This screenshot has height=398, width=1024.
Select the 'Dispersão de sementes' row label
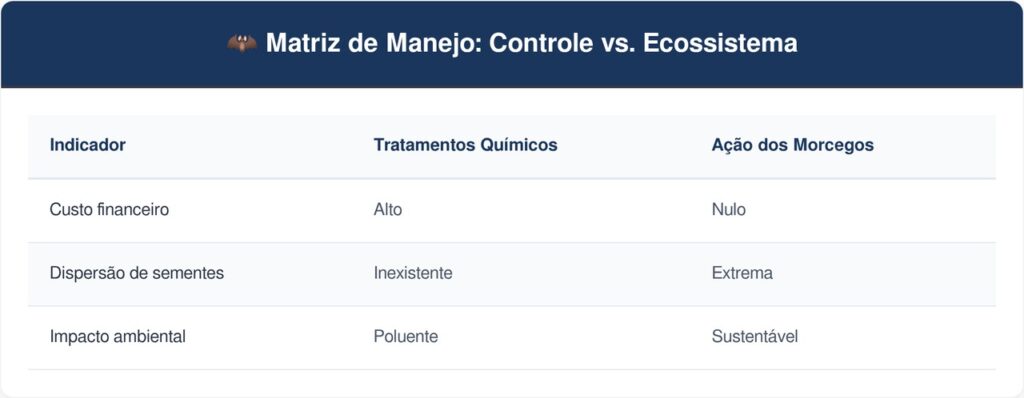tap(136, 273)
